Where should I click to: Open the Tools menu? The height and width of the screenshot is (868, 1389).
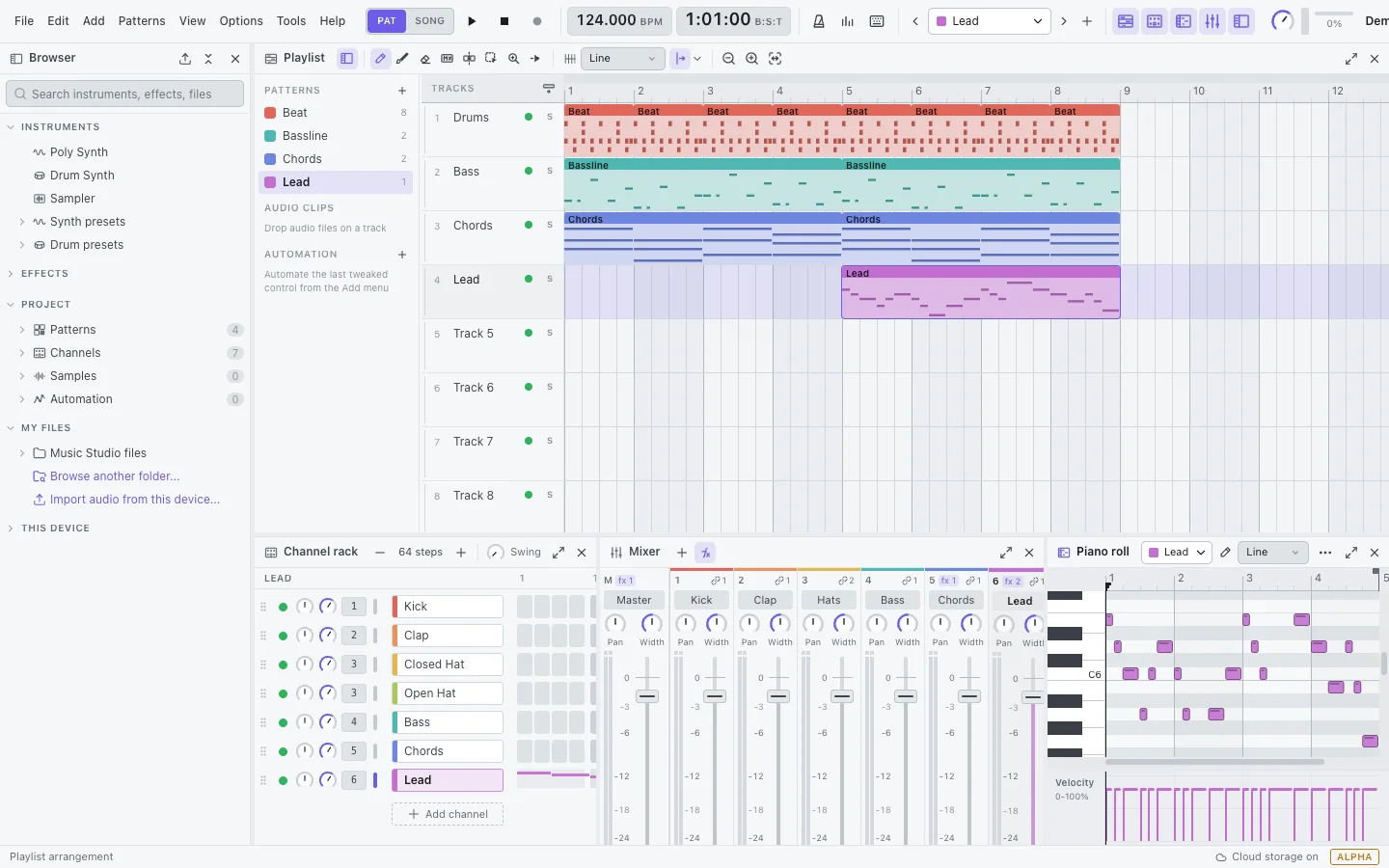tap(291, 21)
